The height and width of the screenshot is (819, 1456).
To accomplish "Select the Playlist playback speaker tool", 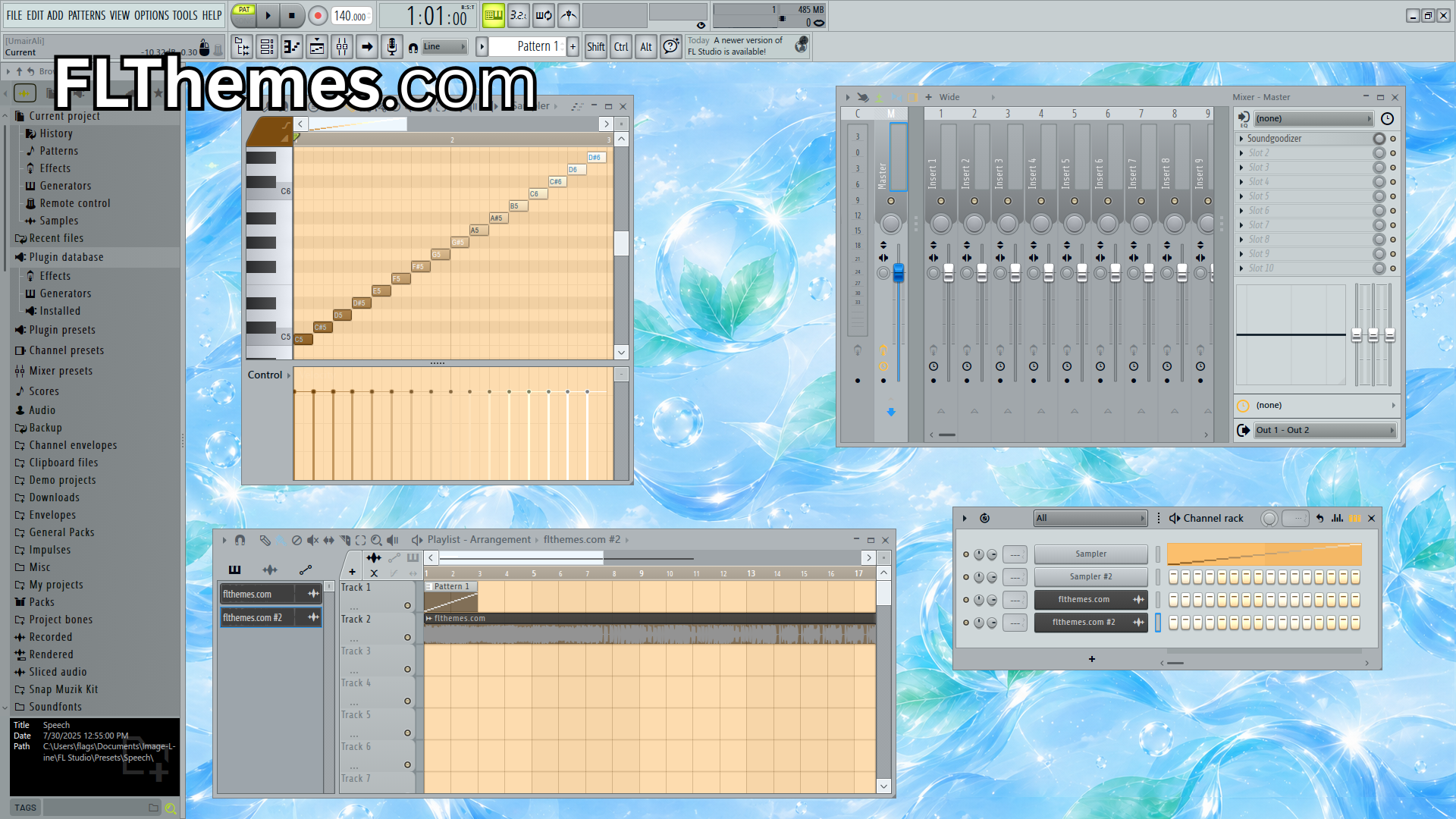I will coord(392,540).
